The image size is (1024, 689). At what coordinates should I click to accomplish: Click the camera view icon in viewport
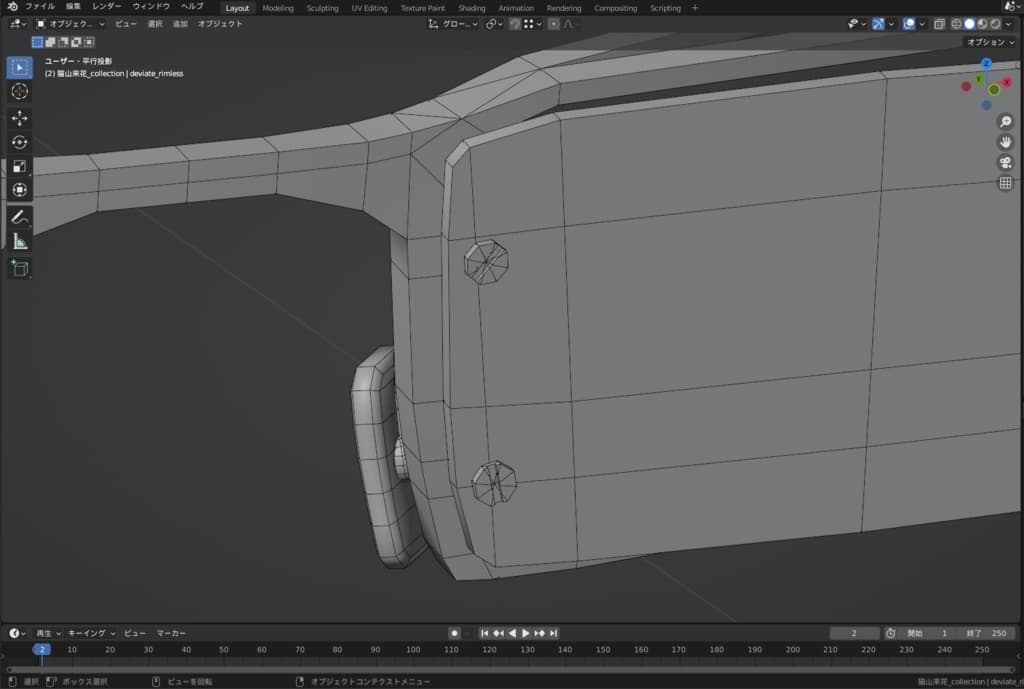(x=1005, y=162)
